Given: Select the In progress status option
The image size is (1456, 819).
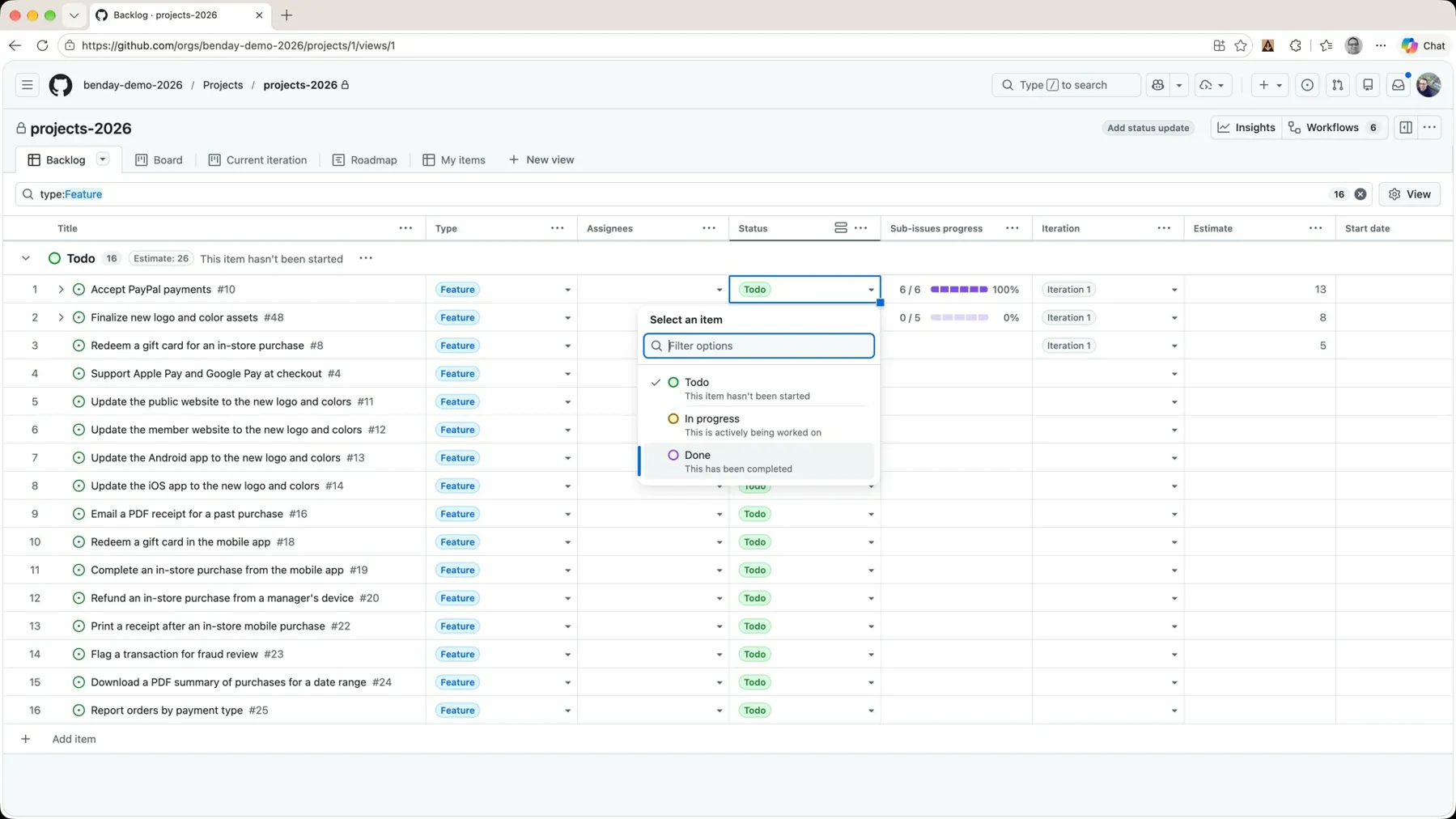Looking at the screenshot, I should coord(758,425).
